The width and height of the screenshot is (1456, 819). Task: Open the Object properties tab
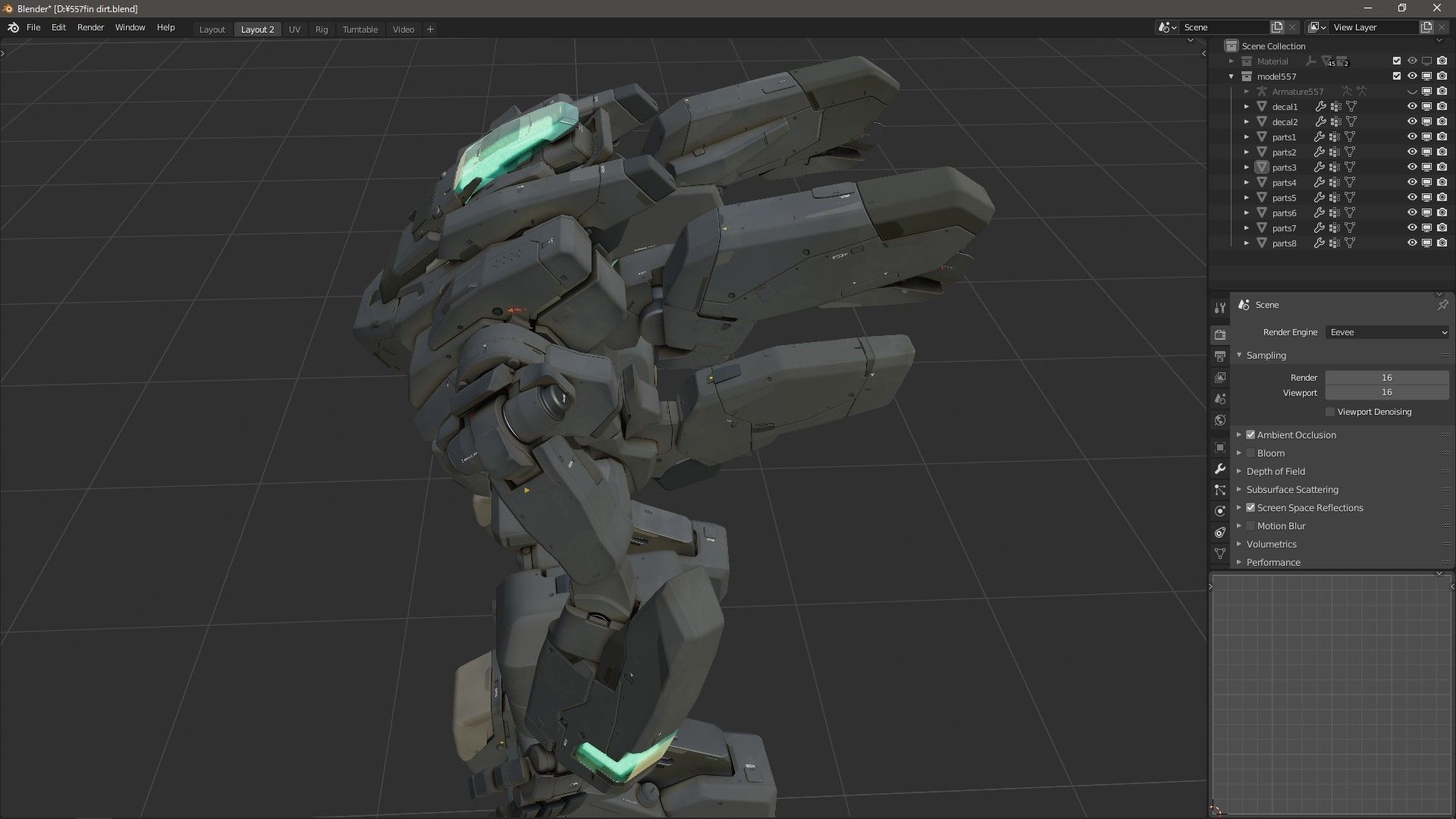[1219, 447]
